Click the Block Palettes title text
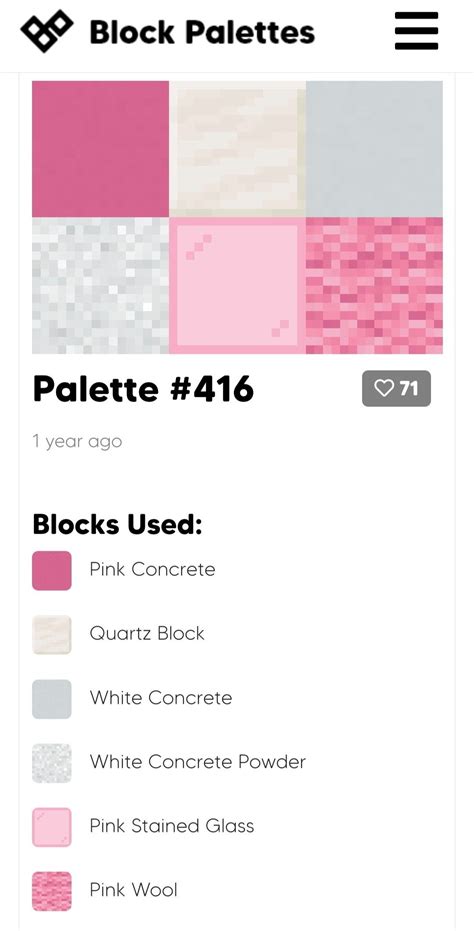This screenshot has width=474, height=931. click(202, 31)
